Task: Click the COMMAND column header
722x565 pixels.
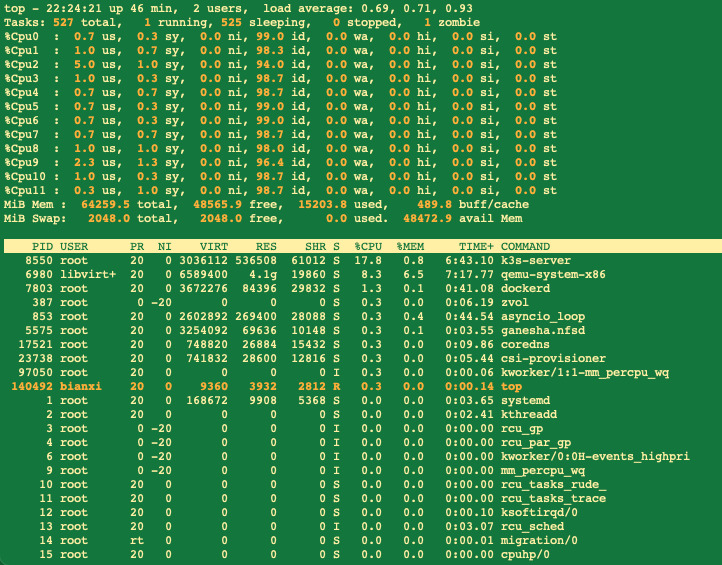Action: click(x=525, y=247)
